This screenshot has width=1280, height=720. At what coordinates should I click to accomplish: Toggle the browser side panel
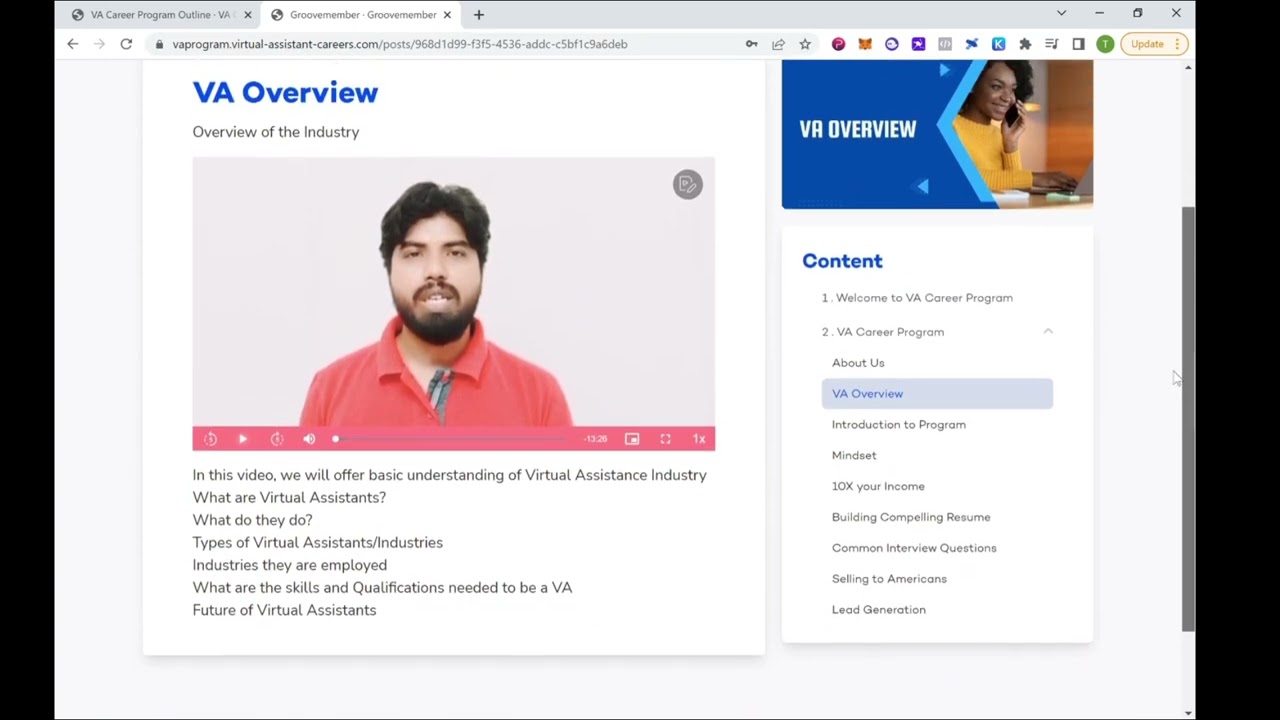[1078, 44]
